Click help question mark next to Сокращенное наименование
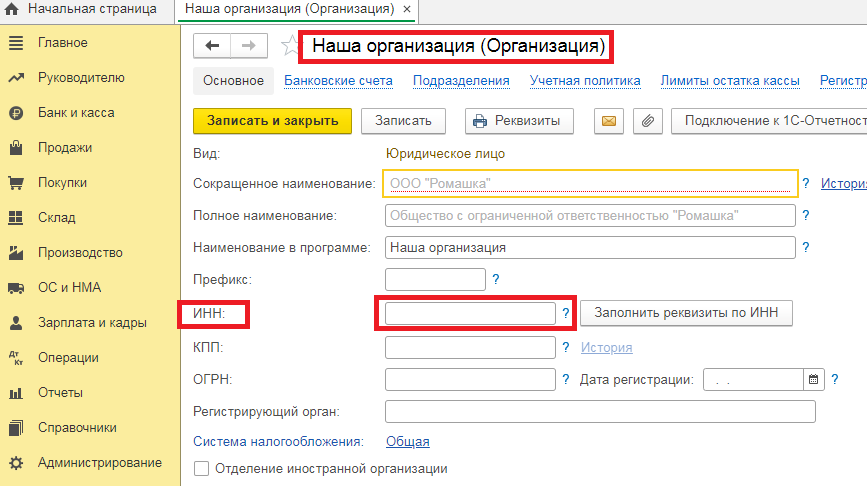867x486 pixels. [806, 184]
